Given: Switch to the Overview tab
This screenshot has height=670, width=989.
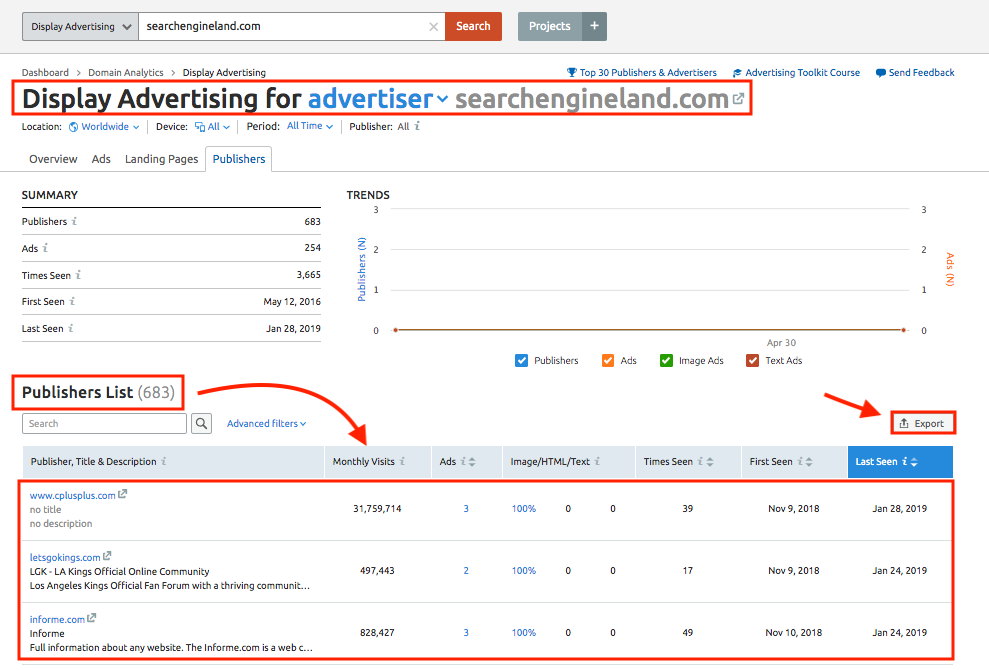Looking at the screenshot, I should (53, 159).
